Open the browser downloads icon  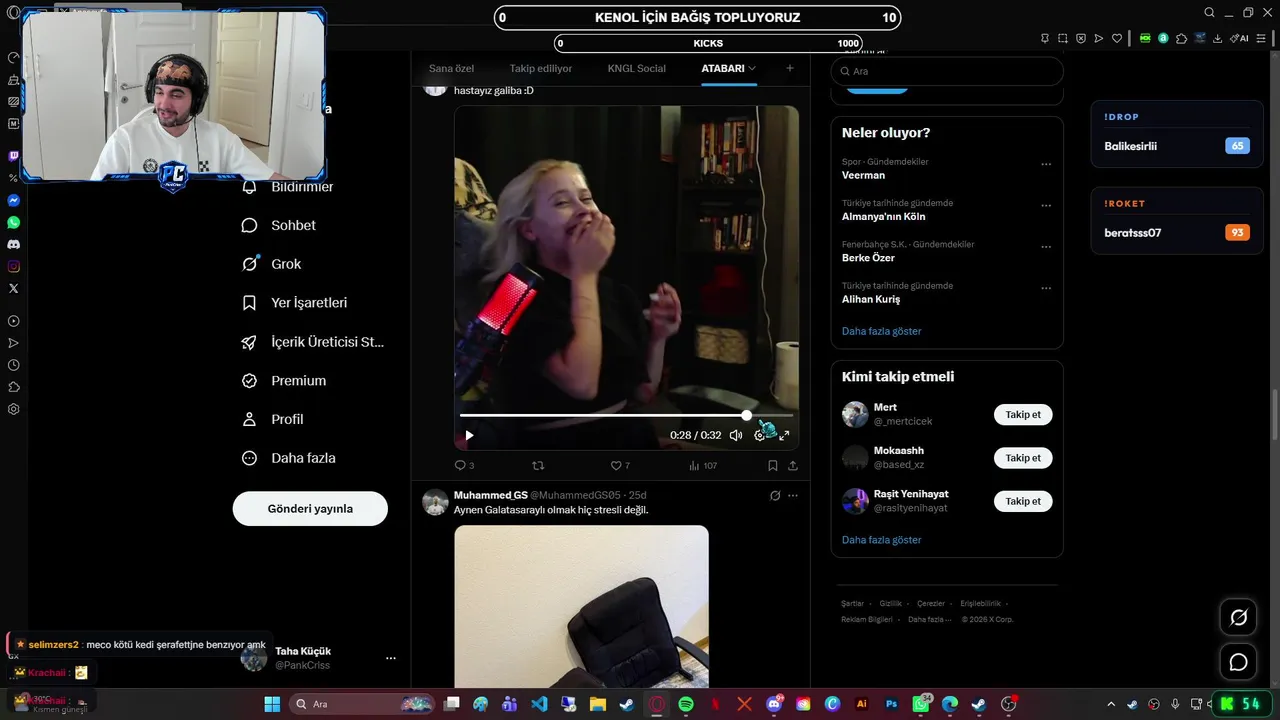point(1217,38)
